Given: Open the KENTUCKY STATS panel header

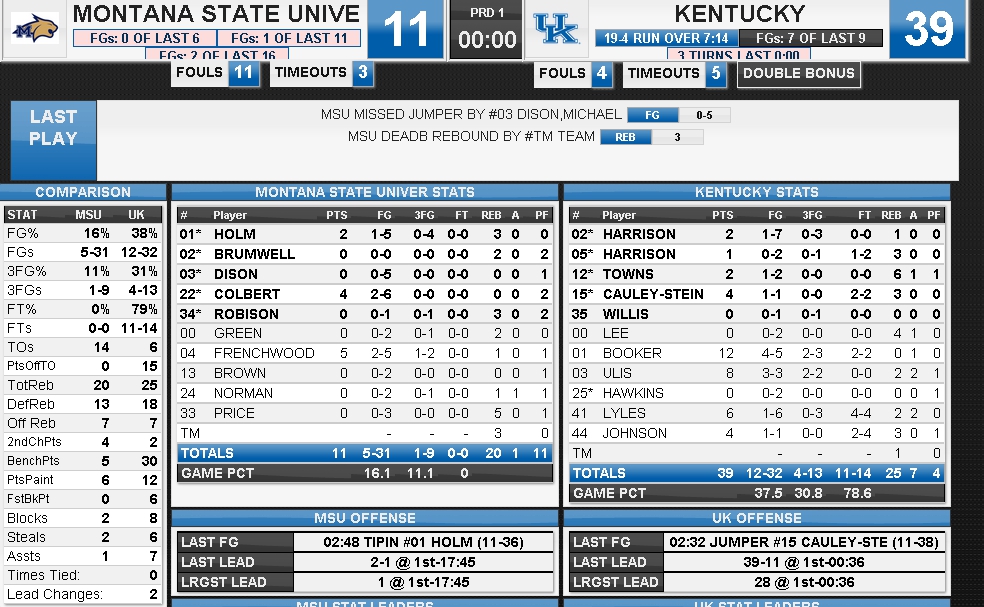Looking at the screenshot, I should pyautogui.click(x=756, y=193).
